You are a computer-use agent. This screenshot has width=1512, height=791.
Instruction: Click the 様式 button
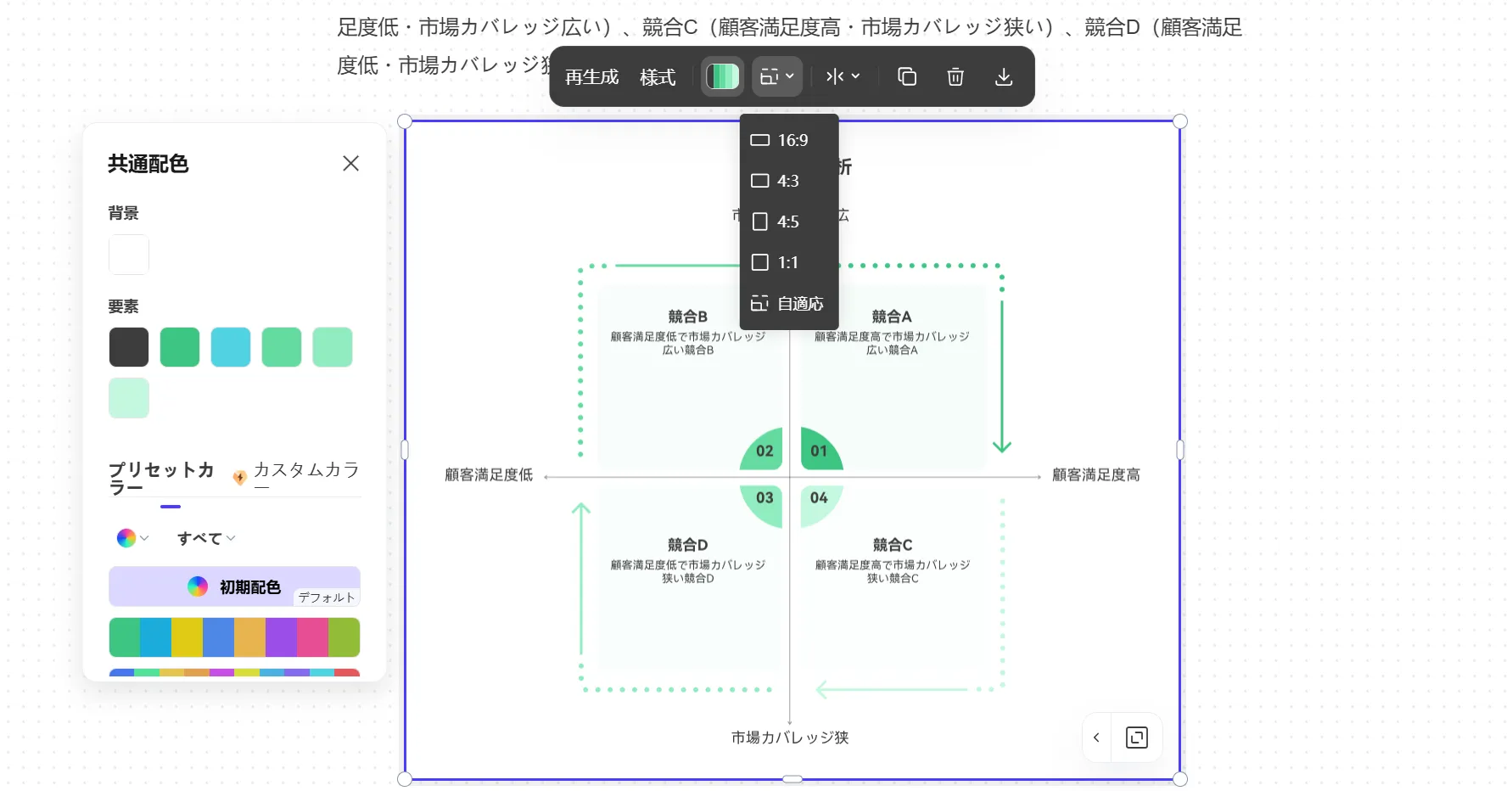(658, 77)
